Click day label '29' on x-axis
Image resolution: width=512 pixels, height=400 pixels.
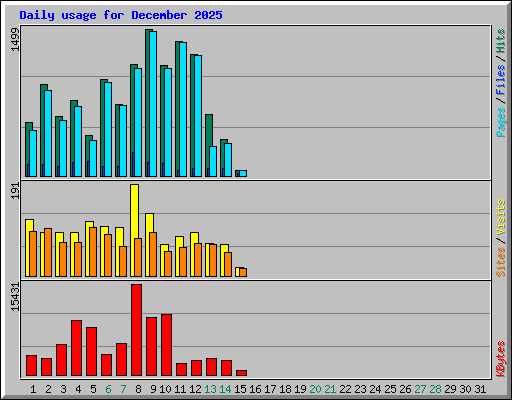pos(450,389)
